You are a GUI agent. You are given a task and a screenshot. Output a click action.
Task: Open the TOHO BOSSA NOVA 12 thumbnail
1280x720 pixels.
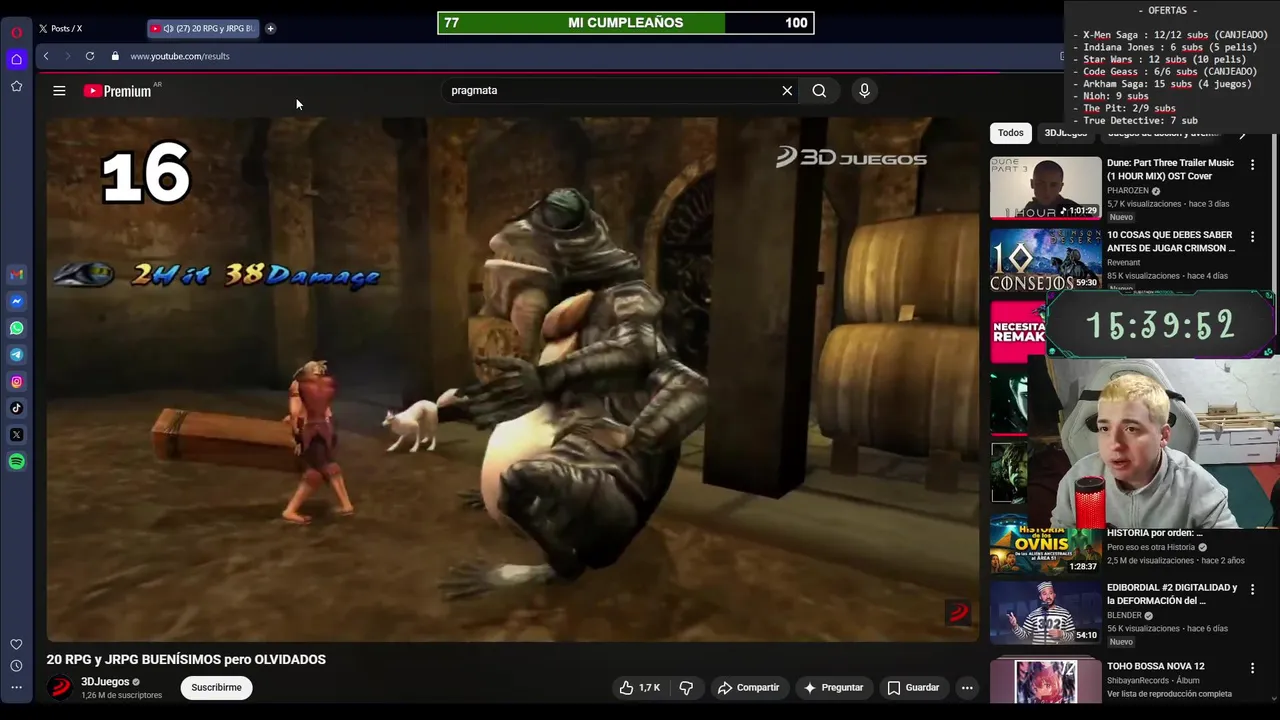point(1045,681)
